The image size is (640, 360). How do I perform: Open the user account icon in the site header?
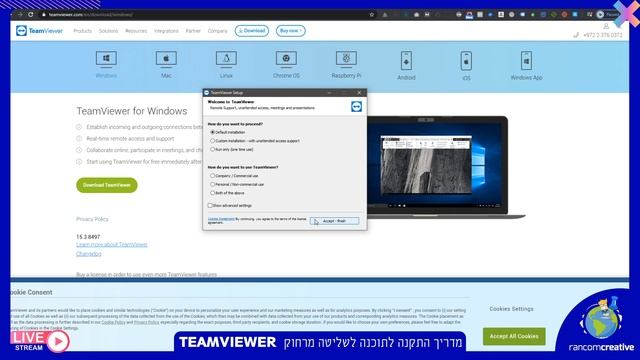tap(606, 26)
